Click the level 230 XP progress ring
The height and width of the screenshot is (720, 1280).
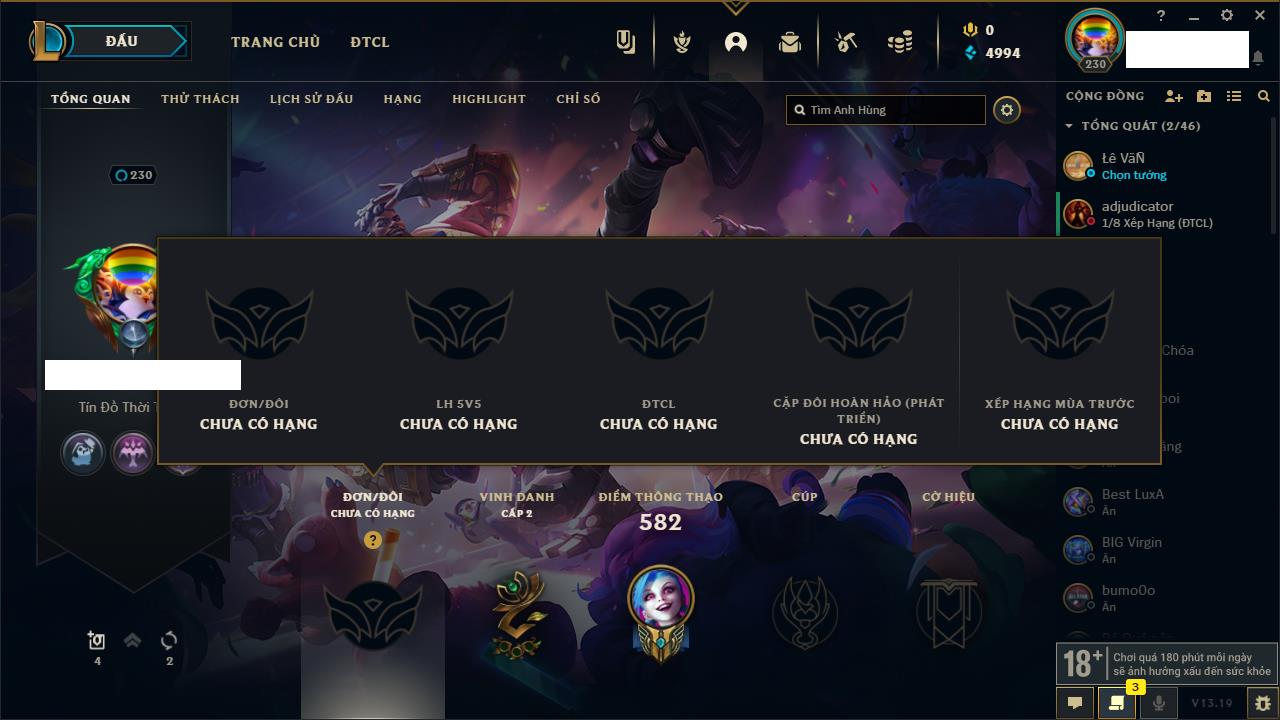pos(134,175)
